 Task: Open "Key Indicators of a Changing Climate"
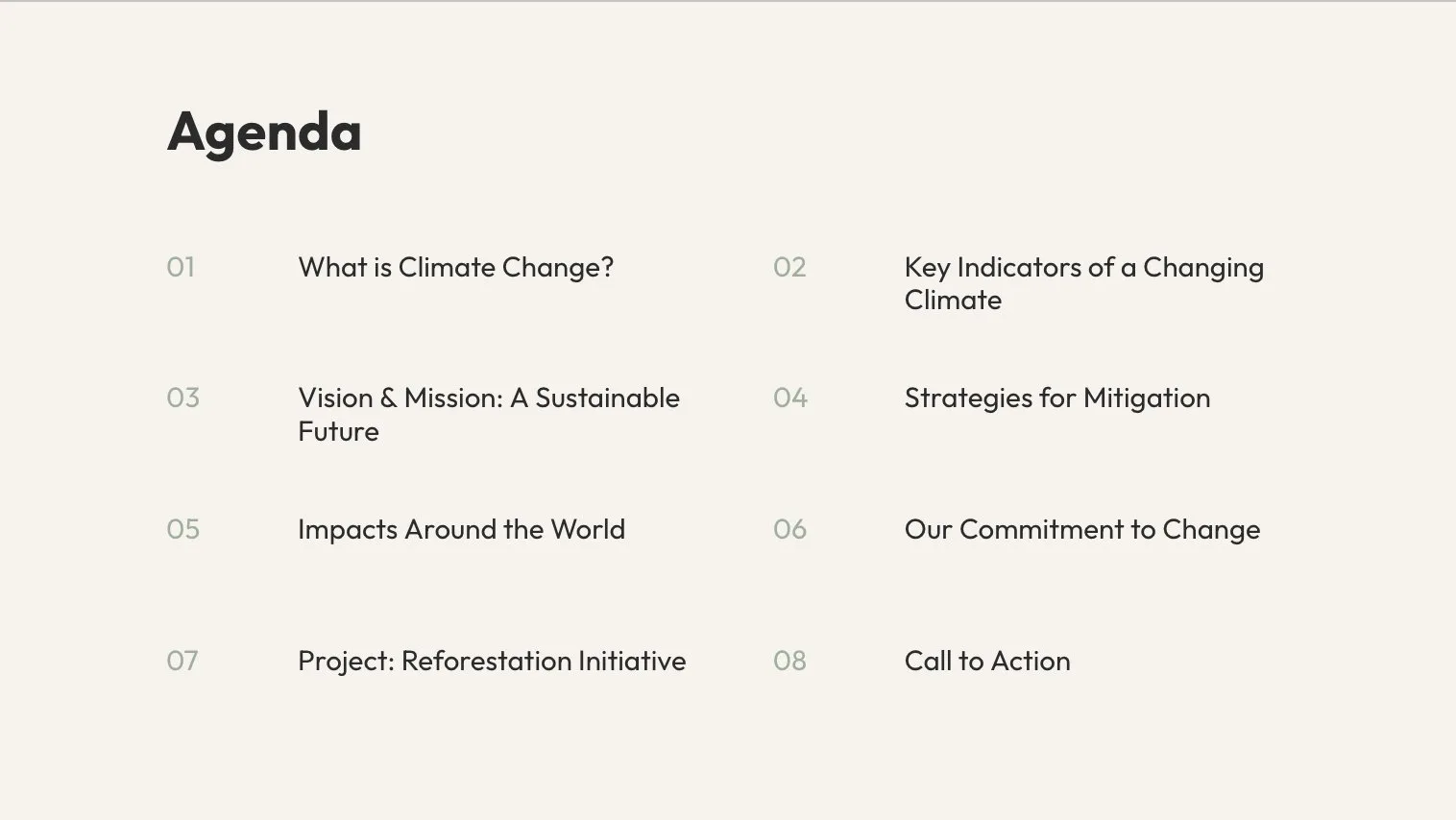click(x=1084, y=283)
